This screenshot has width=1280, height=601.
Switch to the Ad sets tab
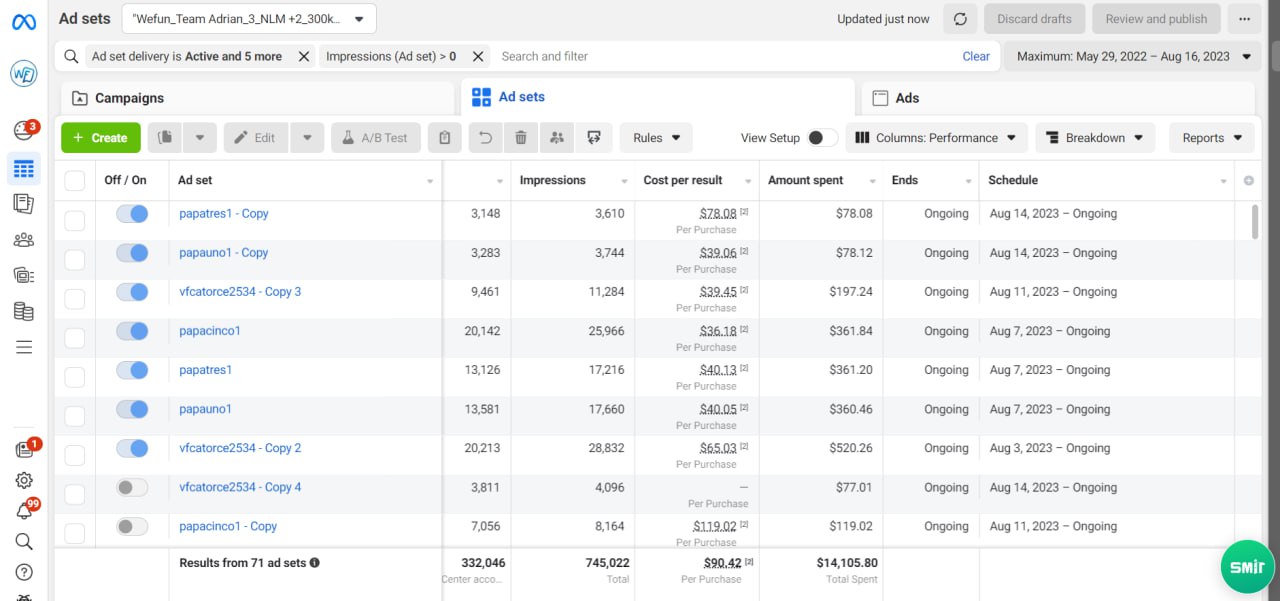(658, 97)
